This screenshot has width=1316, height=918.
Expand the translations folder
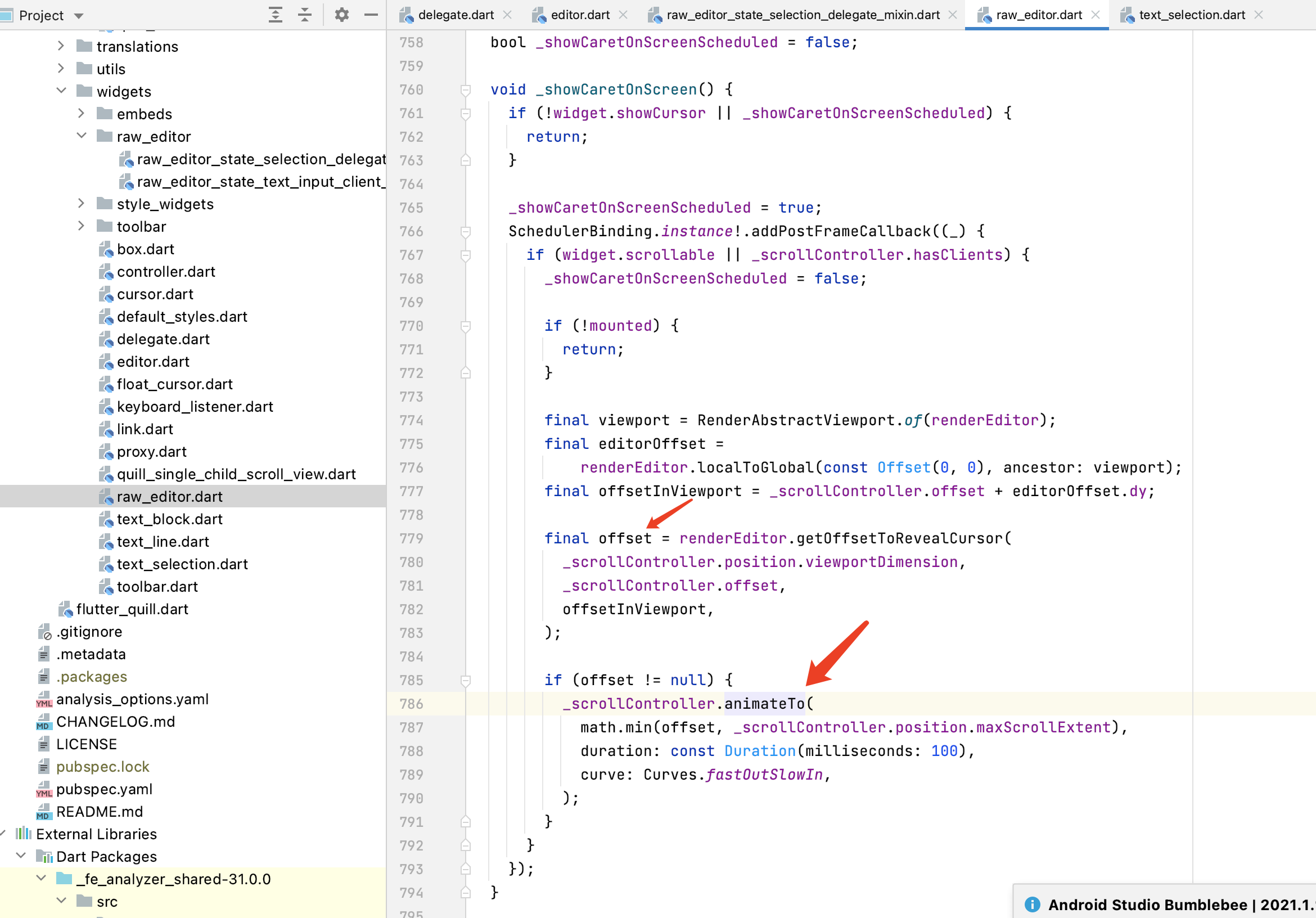61,46
